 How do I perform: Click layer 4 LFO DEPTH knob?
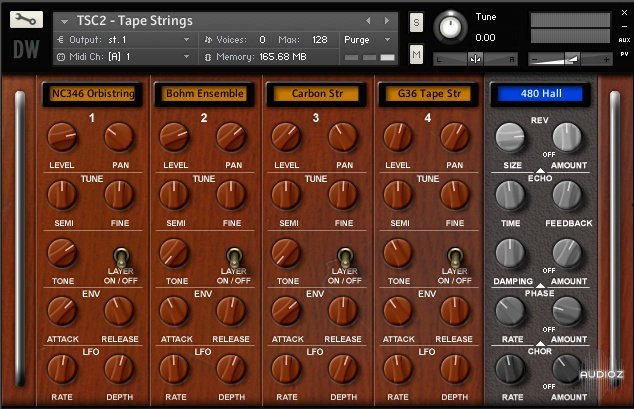pyautogui.click(x=455, y=369)
